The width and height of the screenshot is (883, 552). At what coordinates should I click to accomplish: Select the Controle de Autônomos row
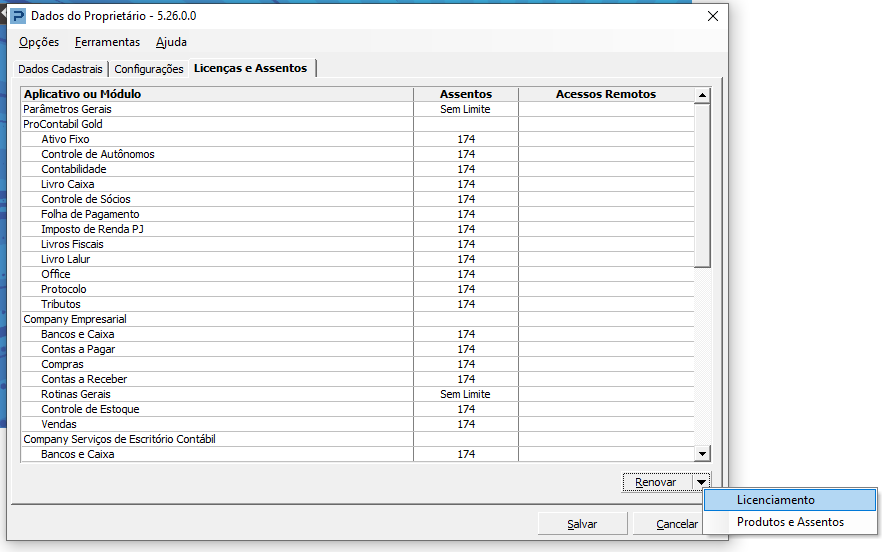(358, 154)
